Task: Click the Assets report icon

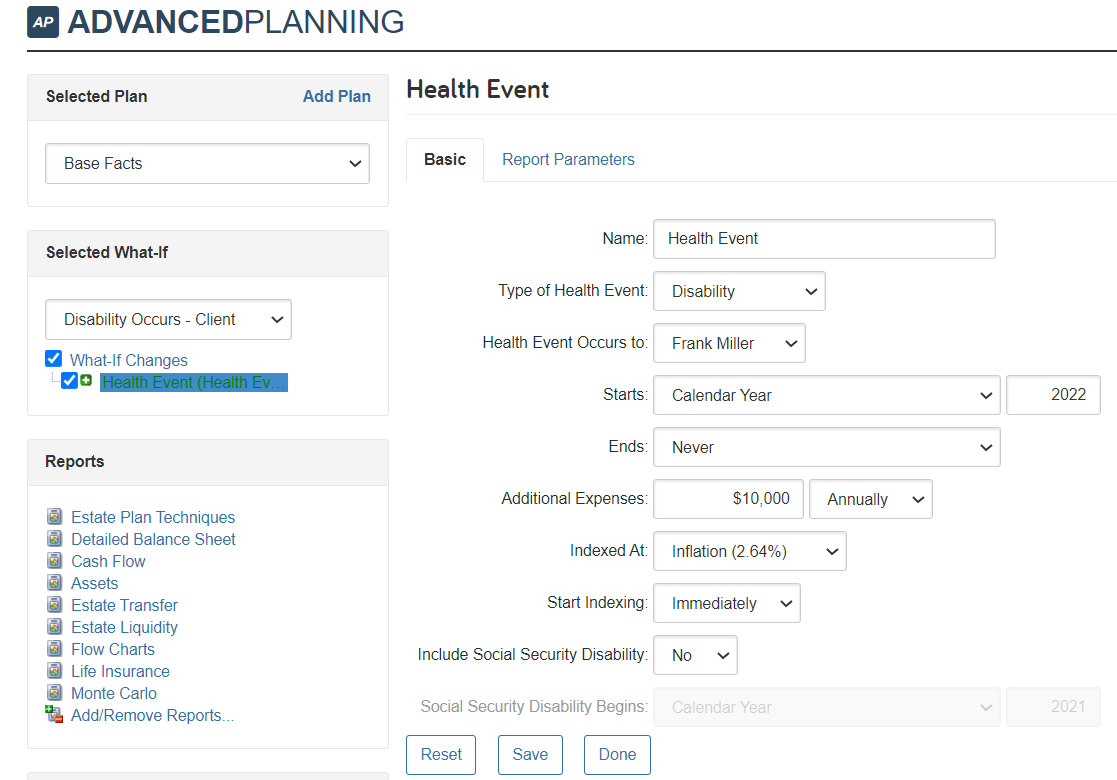Action: click(x=54, y=583)
